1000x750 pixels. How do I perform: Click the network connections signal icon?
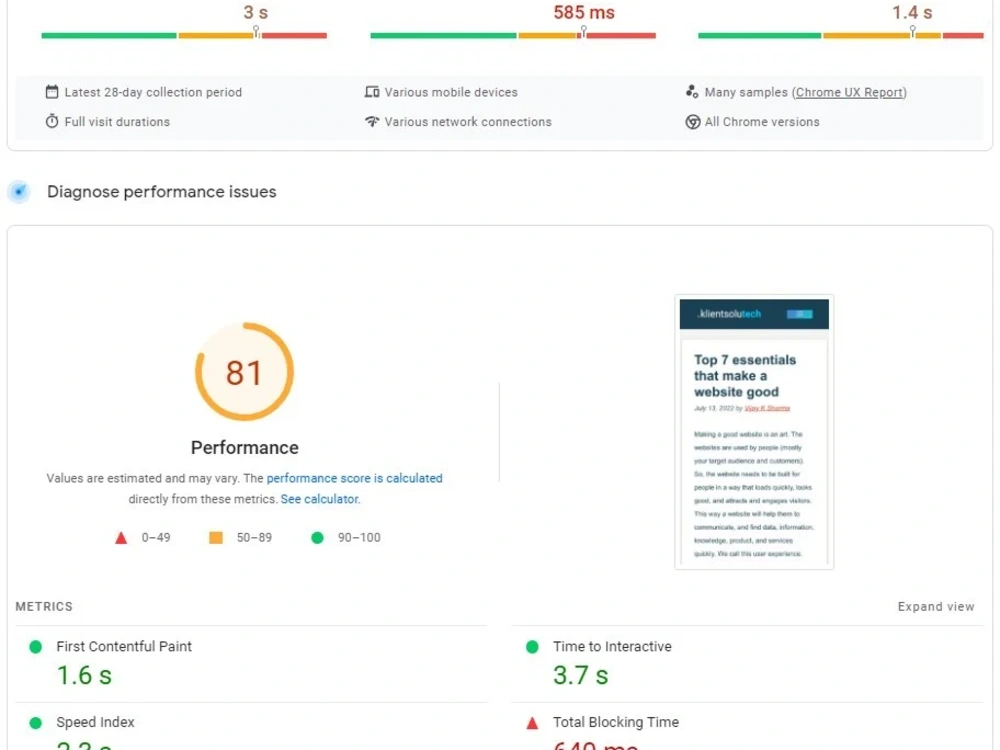click(371, 121)
